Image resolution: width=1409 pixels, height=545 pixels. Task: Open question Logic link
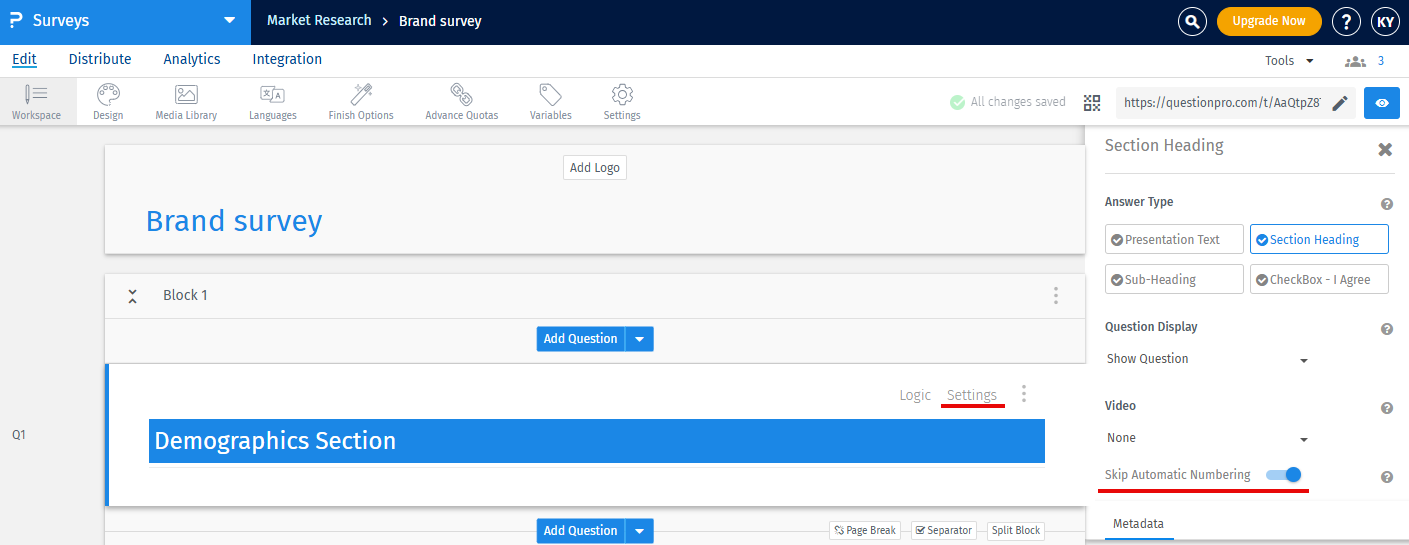coord(915,395)
